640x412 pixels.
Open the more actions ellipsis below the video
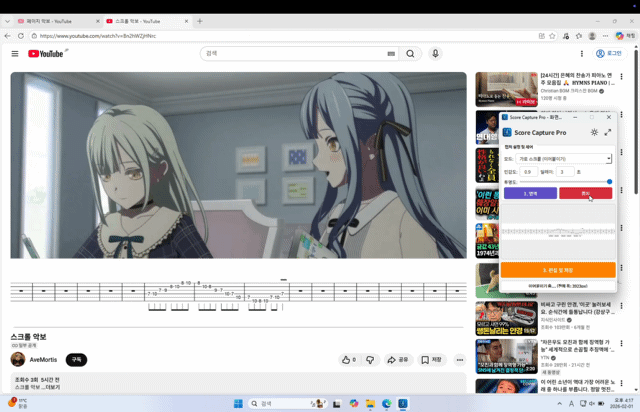[460, 359]
